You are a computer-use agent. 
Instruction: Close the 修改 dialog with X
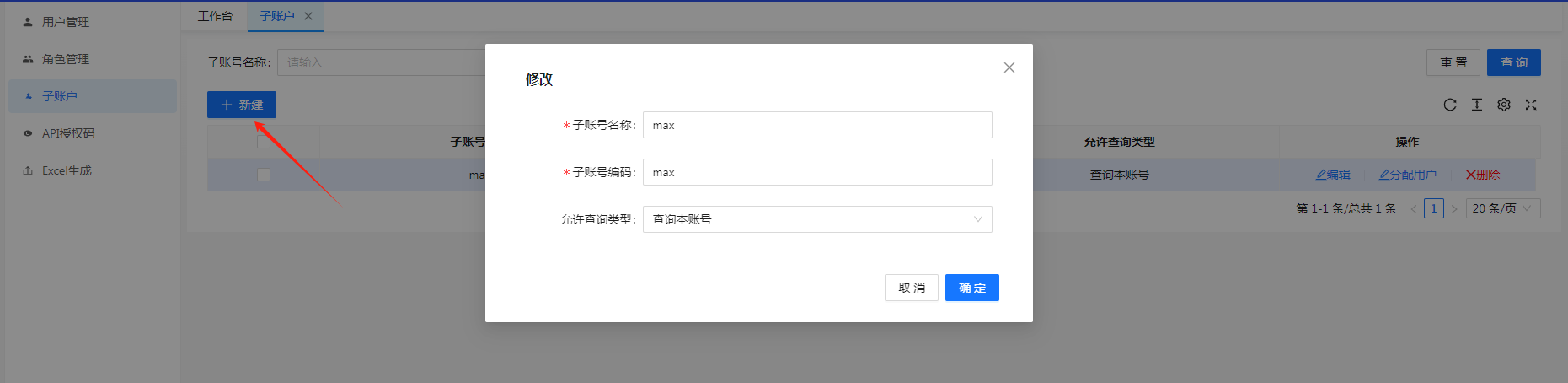(x=1009, y=67)
